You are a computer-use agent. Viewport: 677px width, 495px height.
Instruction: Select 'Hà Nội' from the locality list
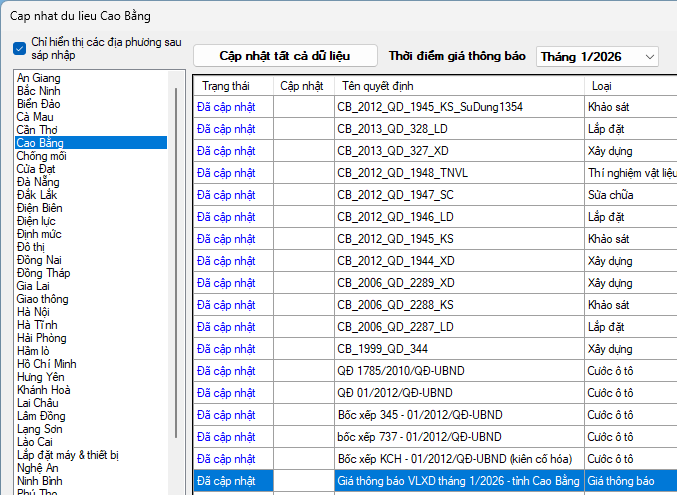36,311
